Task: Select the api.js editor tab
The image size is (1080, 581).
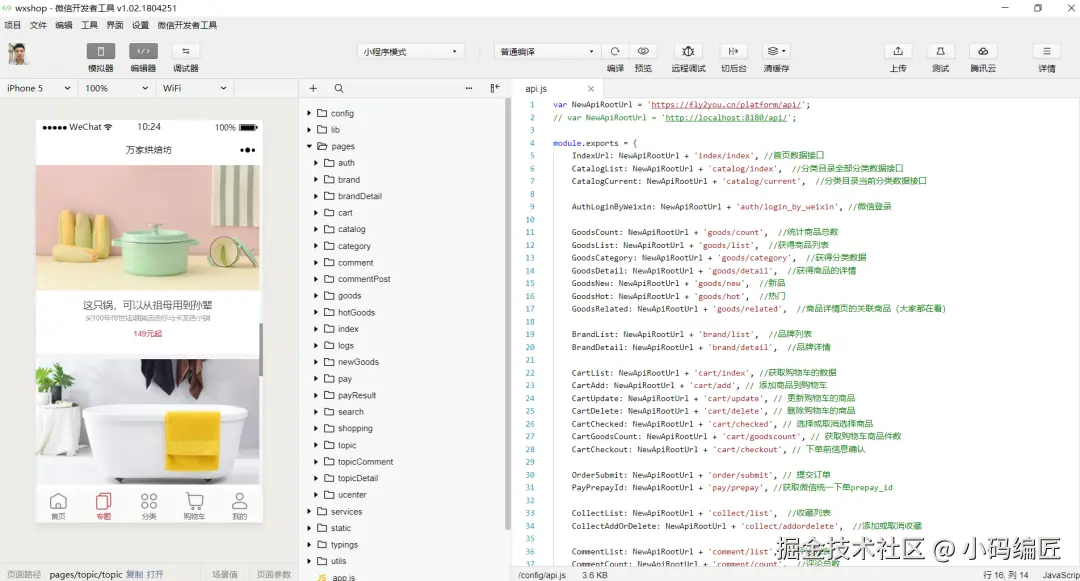Action: coord(536,89)
